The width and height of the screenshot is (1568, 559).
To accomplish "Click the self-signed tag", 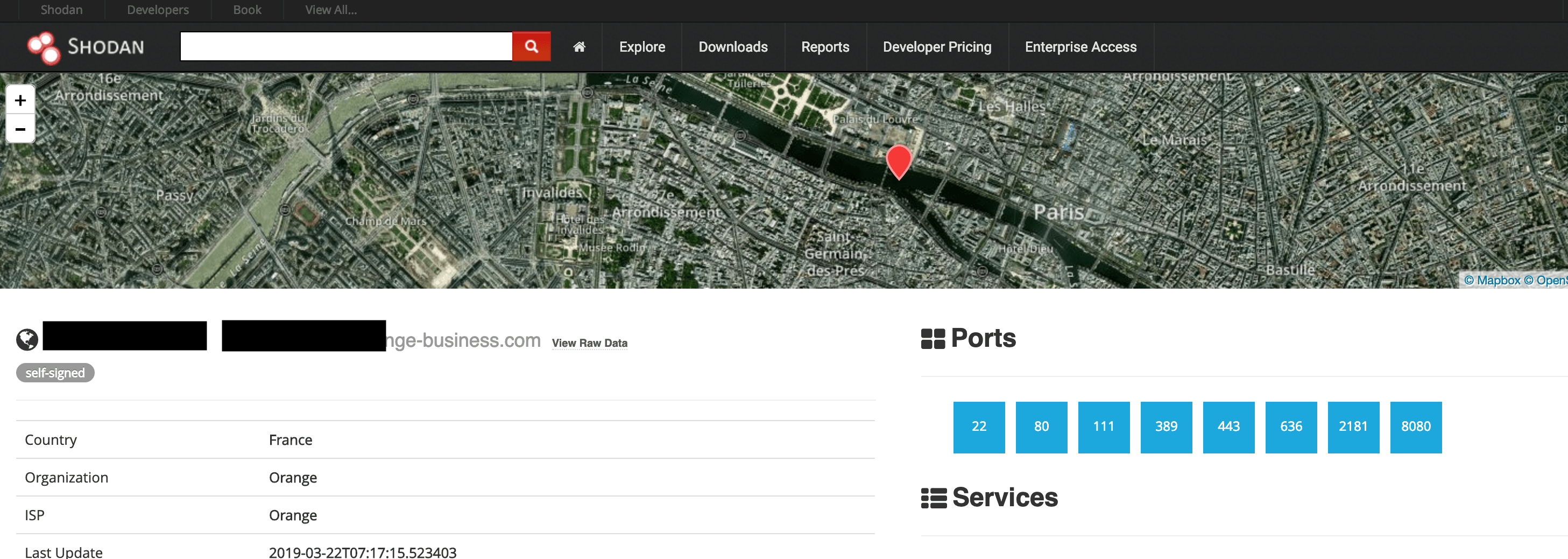I will tap(55, 373).
